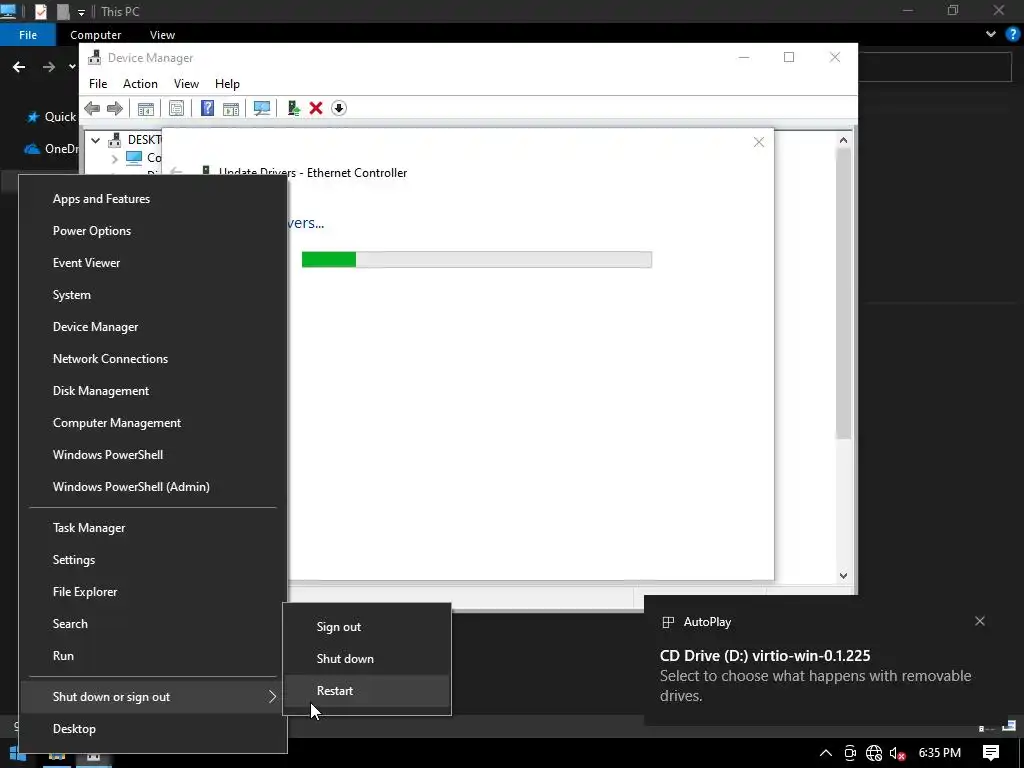The width and height of the screenshot is (1024, 768).
Task: Select the Computer tab in This PC ribbon
Action: (95, 35)
